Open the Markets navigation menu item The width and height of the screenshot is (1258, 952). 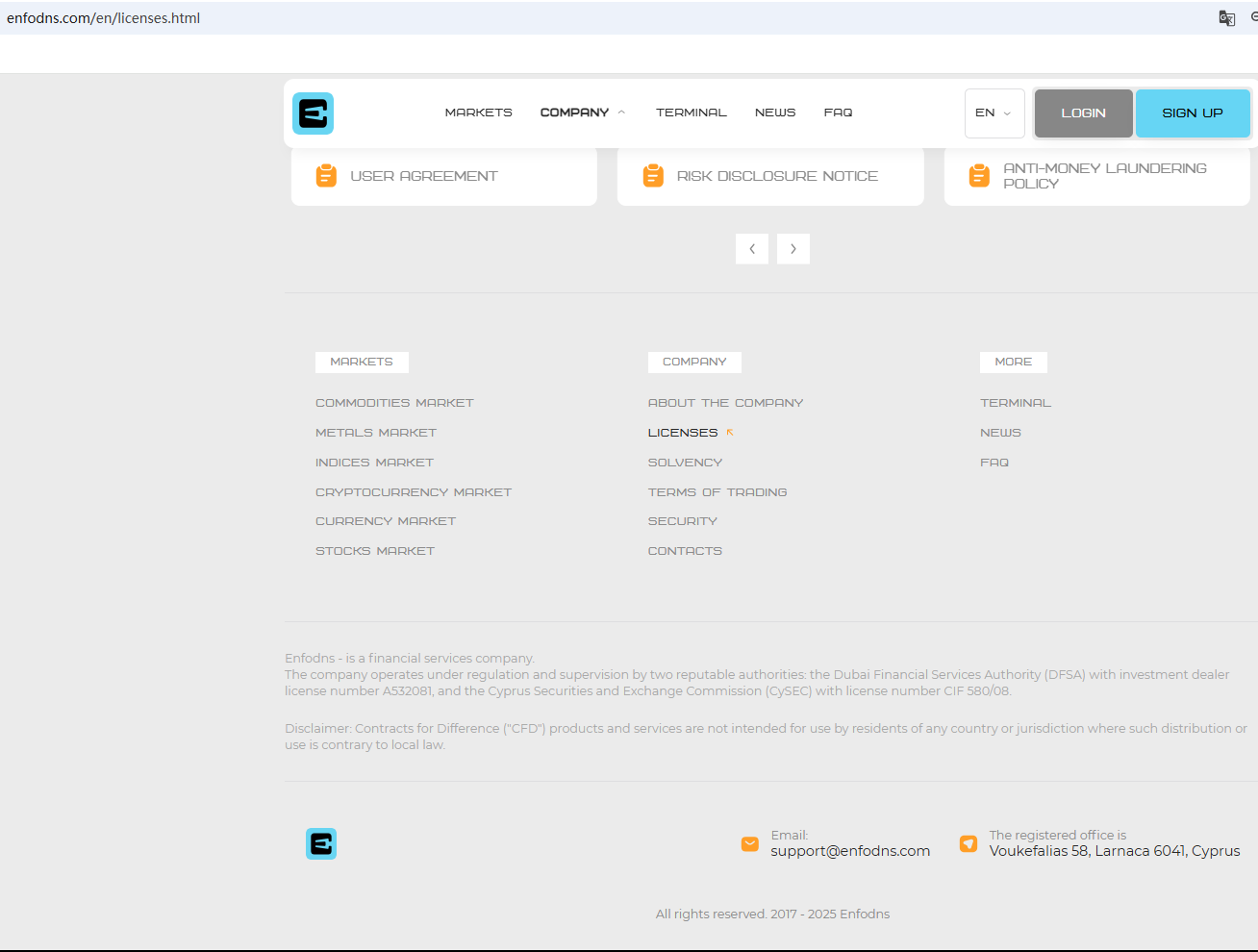point(478,113)
